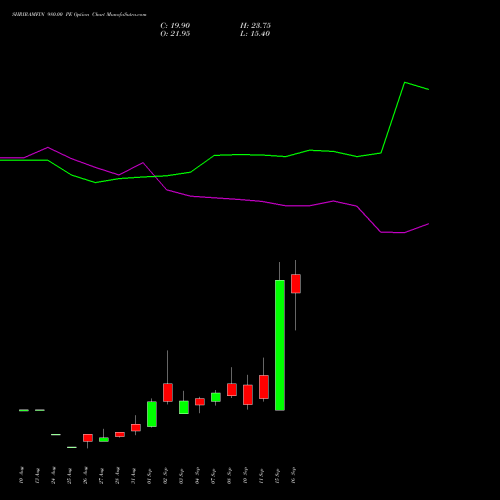
Task: Click the green candle above 07 Sep
Action: coord(216,397)
